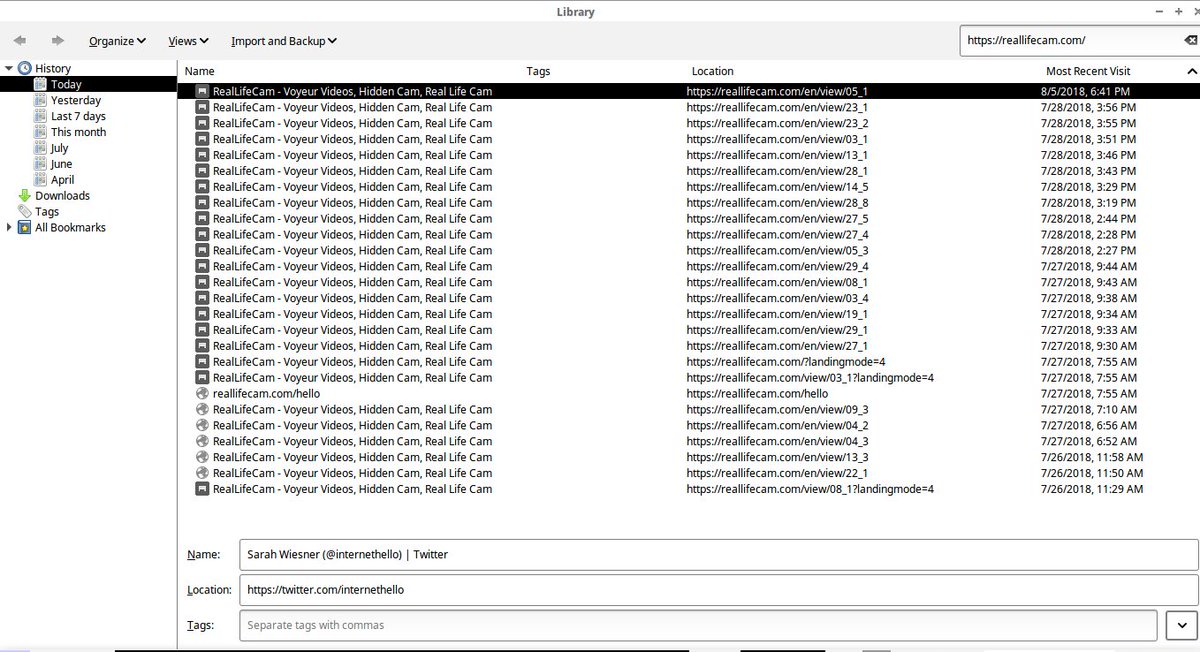Sort by the Location column header
Image resolution: width=1200 pixels, height=652 pixels.
712,71
